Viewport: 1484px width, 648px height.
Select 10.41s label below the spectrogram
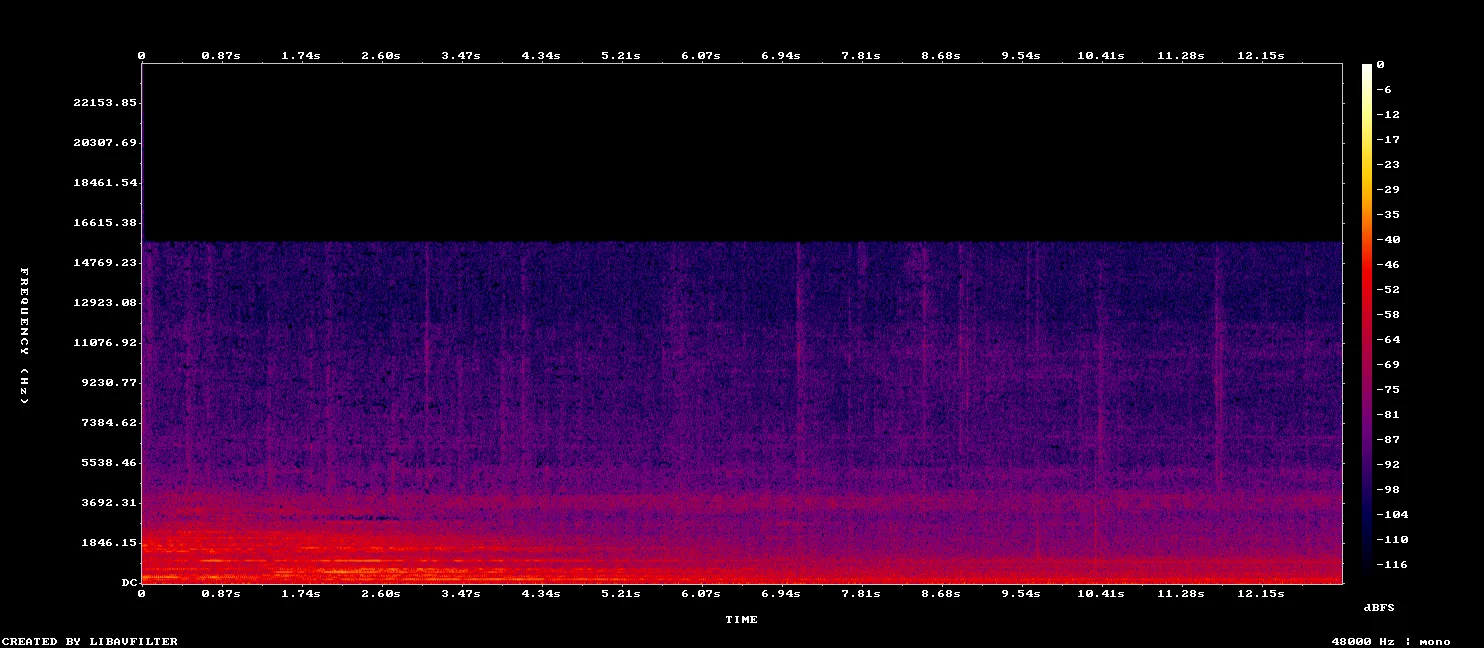pyautogui.click(x=1101, y=594)
